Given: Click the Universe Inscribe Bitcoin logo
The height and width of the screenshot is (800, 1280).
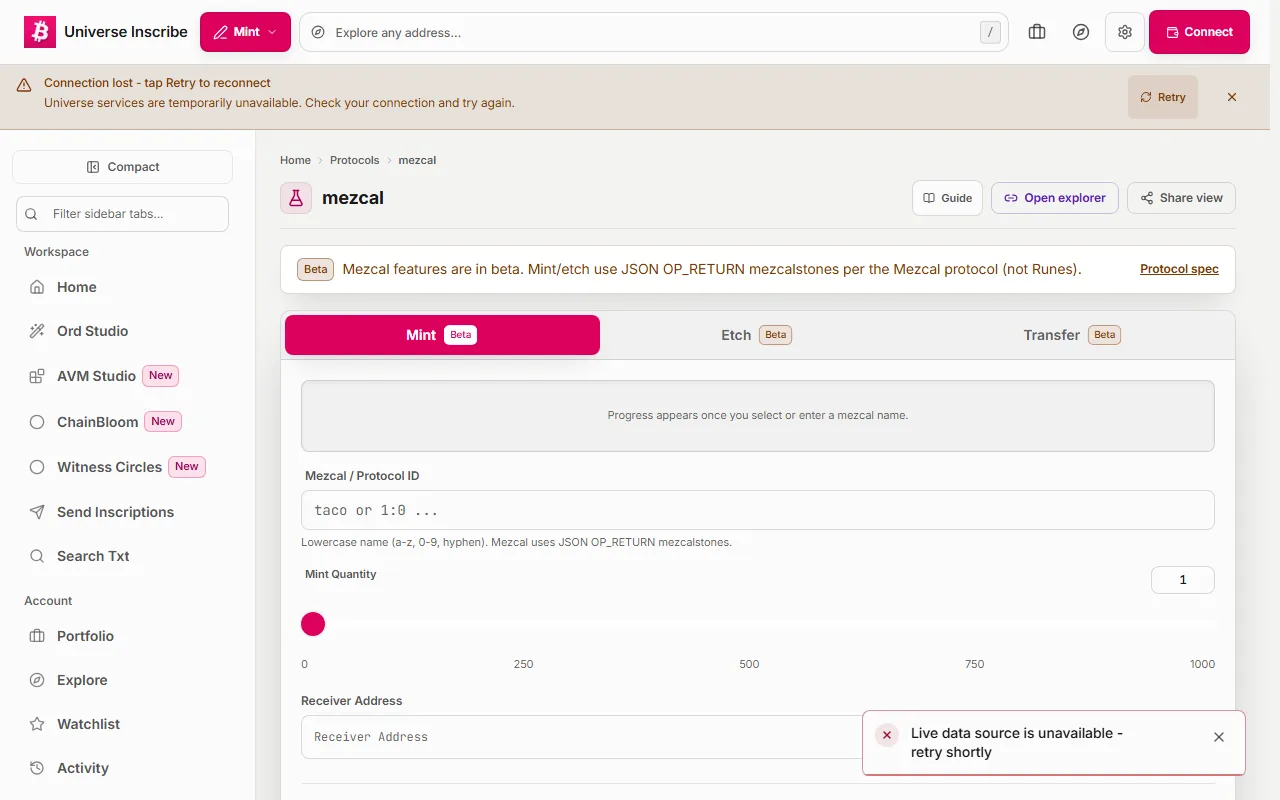Looking at the screenshot, I should pos(40,32).
